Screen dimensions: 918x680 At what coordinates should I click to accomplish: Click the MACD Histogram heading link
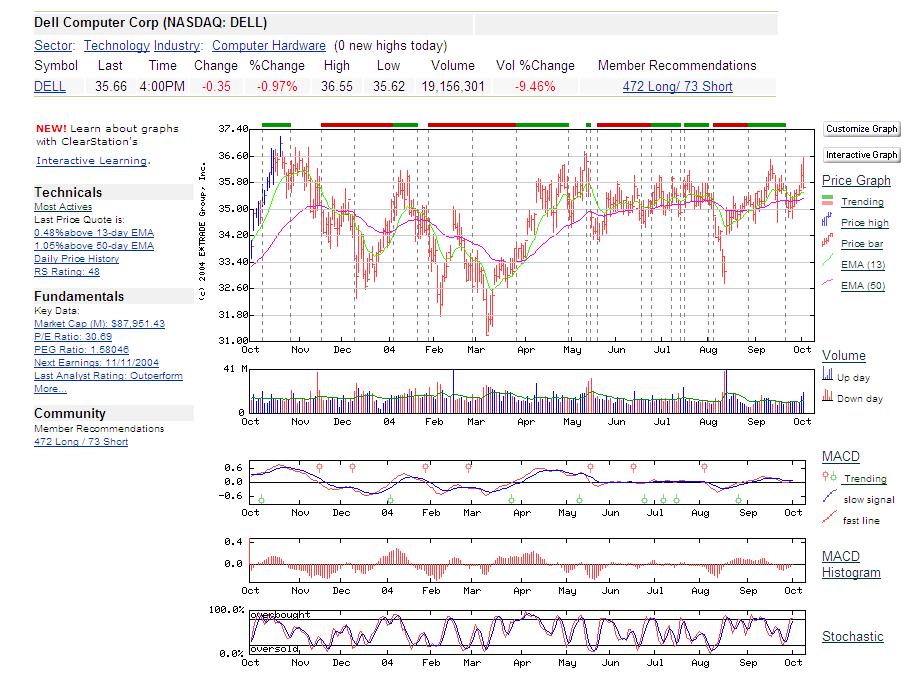tap(851, 565)
